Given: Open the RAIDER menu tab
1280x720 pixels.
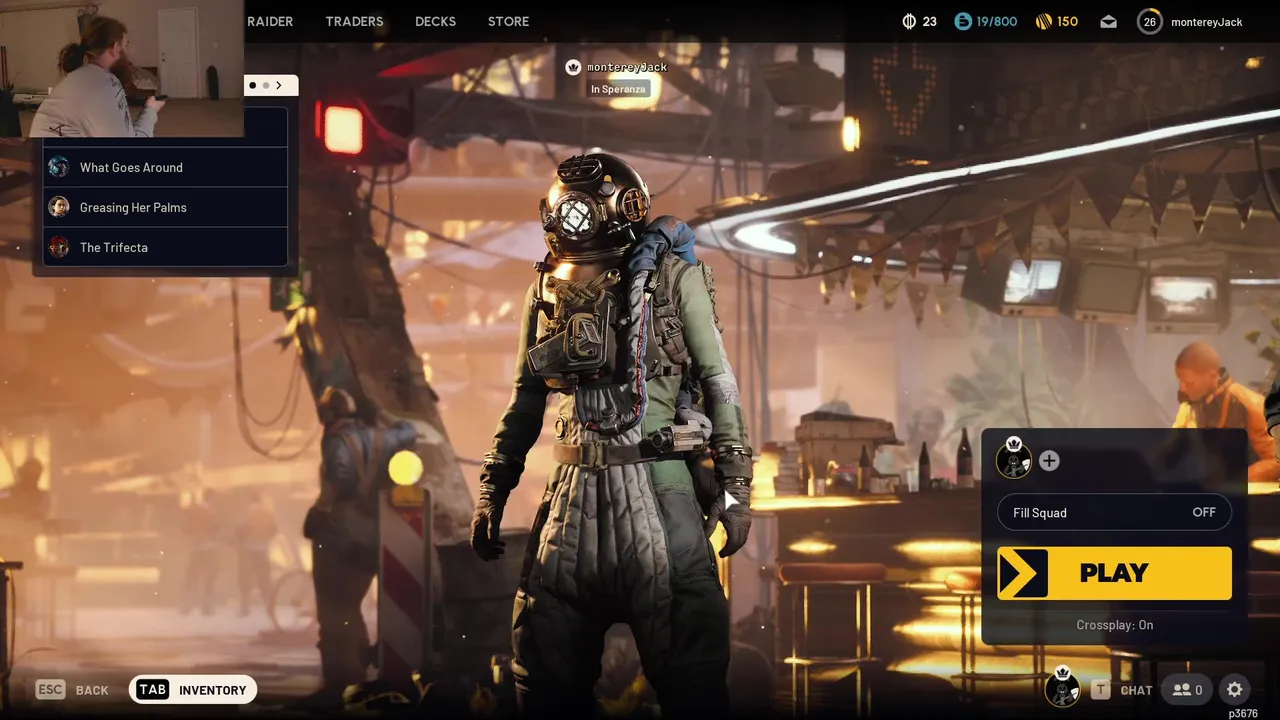Looking at the screenshot, I should click(x=270, y=21).
